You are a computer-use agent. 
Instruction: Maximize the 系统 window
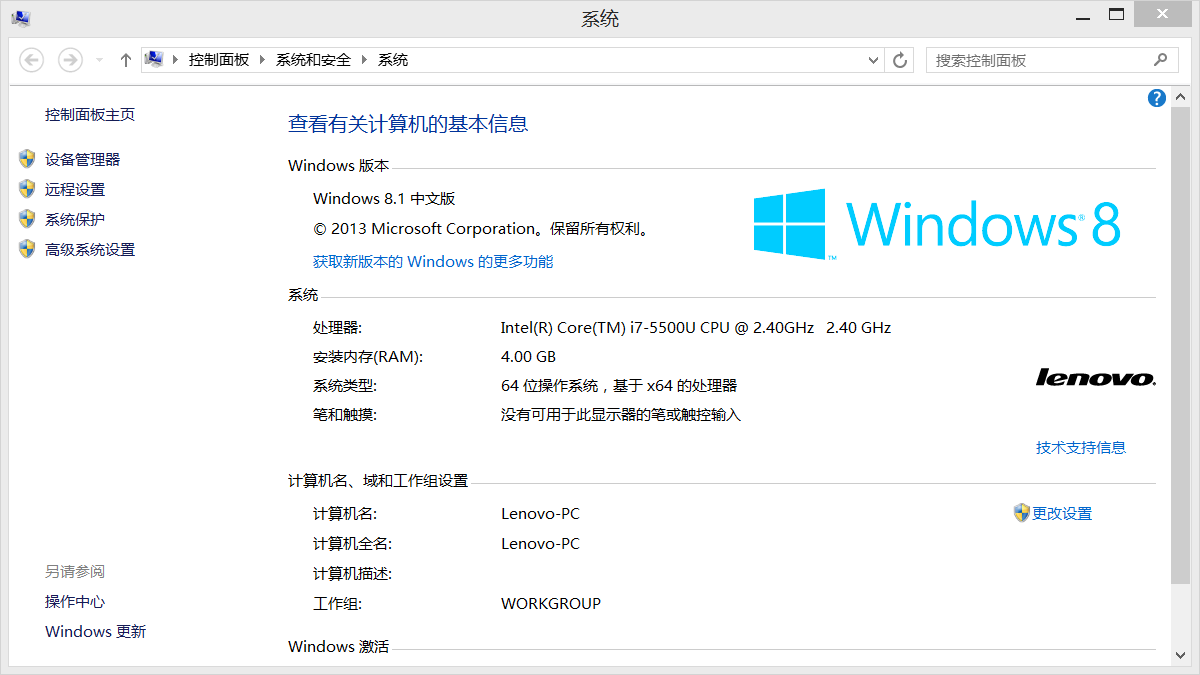[1116, 15]
